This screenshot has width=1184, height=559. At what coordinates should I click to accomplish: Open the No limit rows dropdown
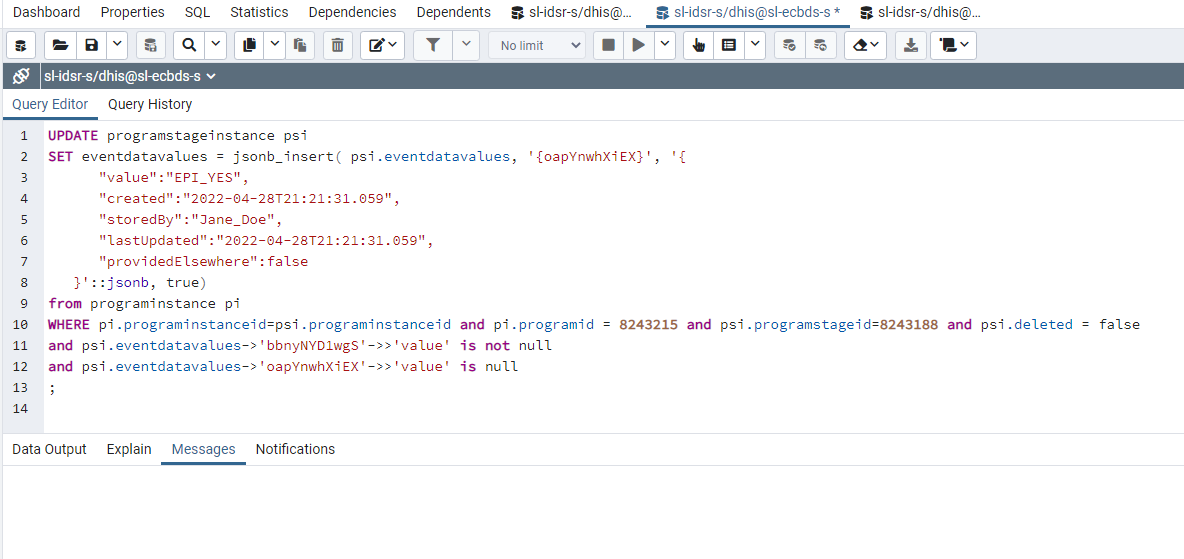(537, 45)
